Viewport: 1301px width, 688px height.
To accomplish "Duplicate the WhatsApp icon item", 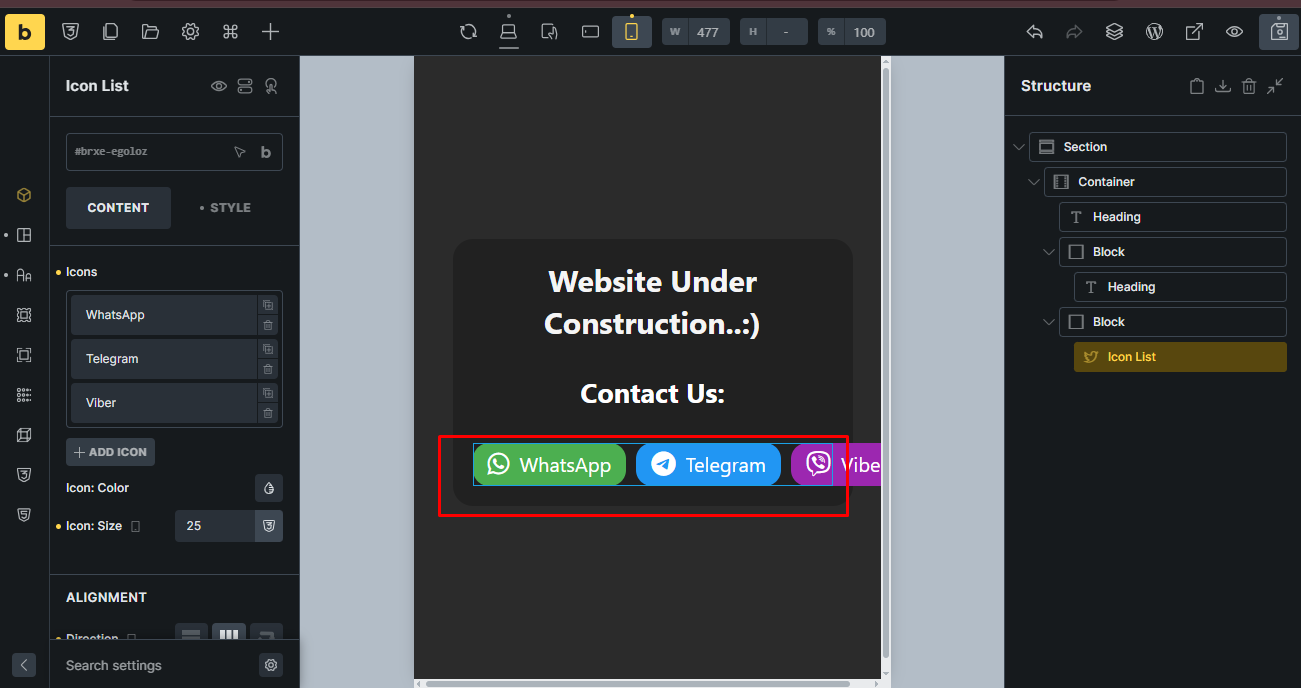I will (x=268, y=305).
